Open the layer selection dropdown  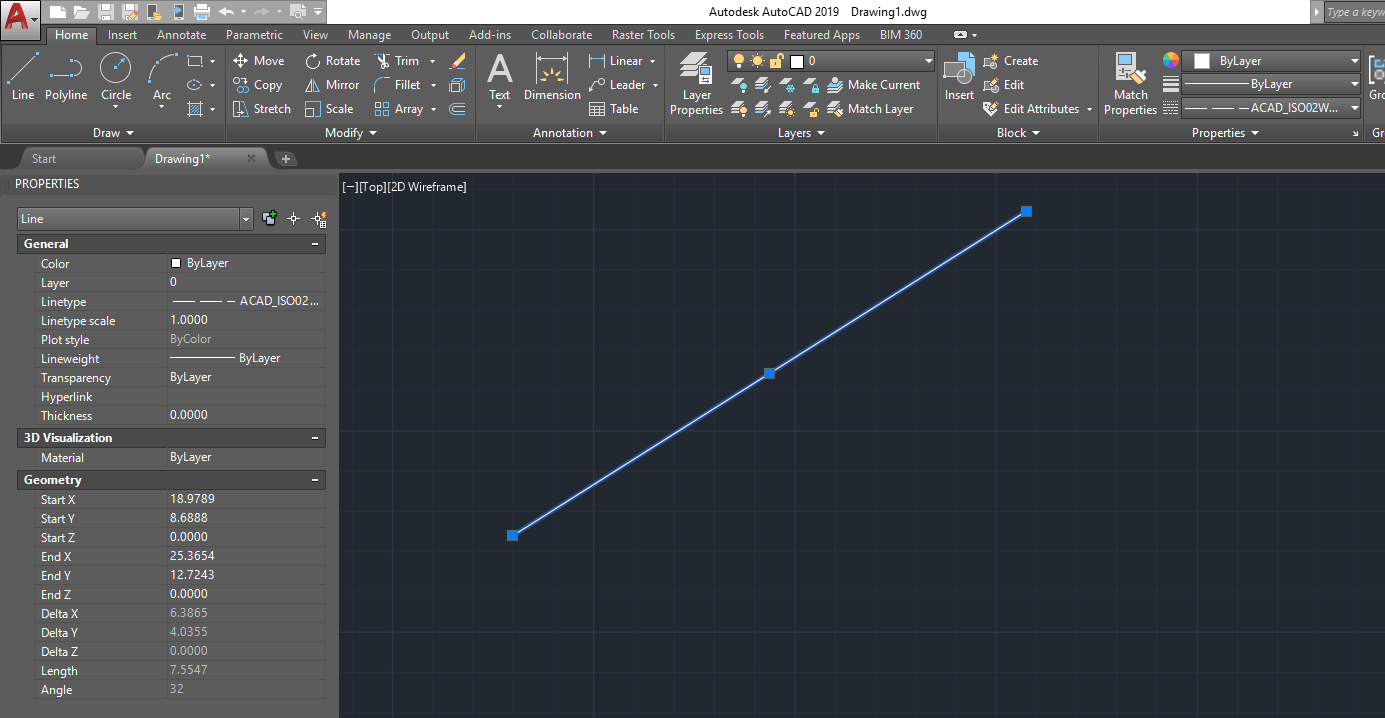tap(928, 60)
